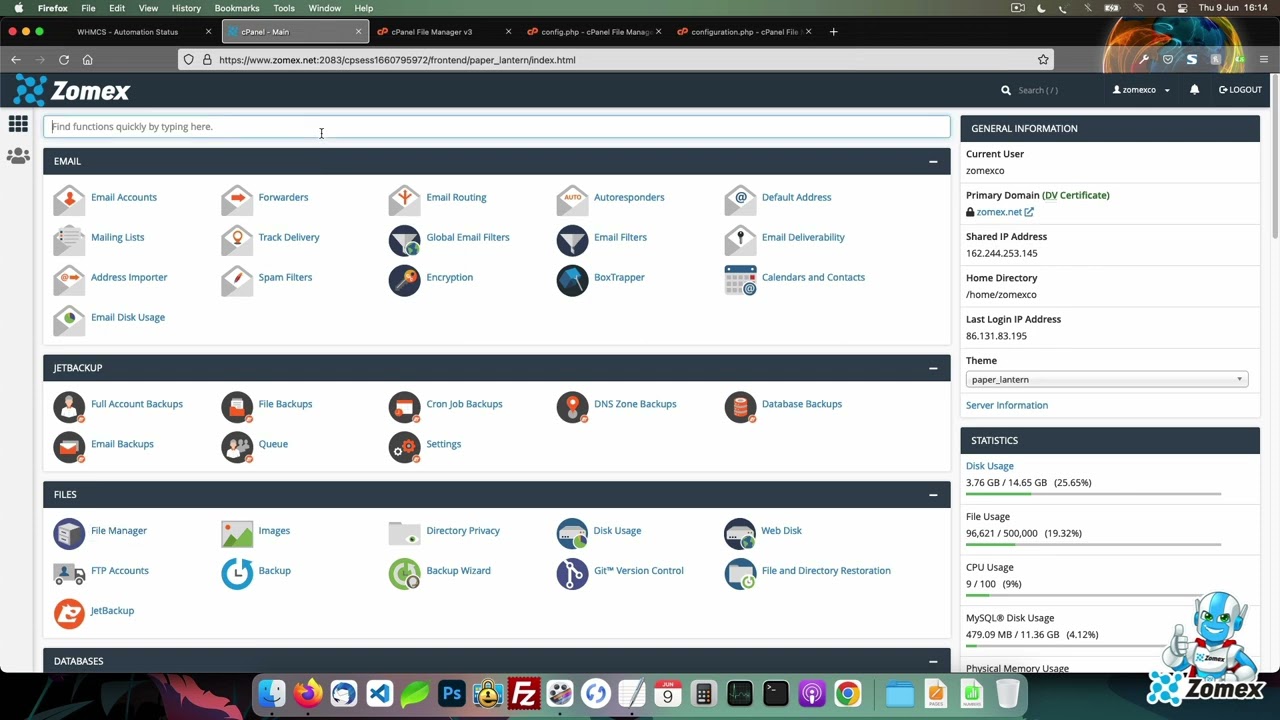Collapse the Email section
The height and width of the screenshot is (720, 1280).
933,161
